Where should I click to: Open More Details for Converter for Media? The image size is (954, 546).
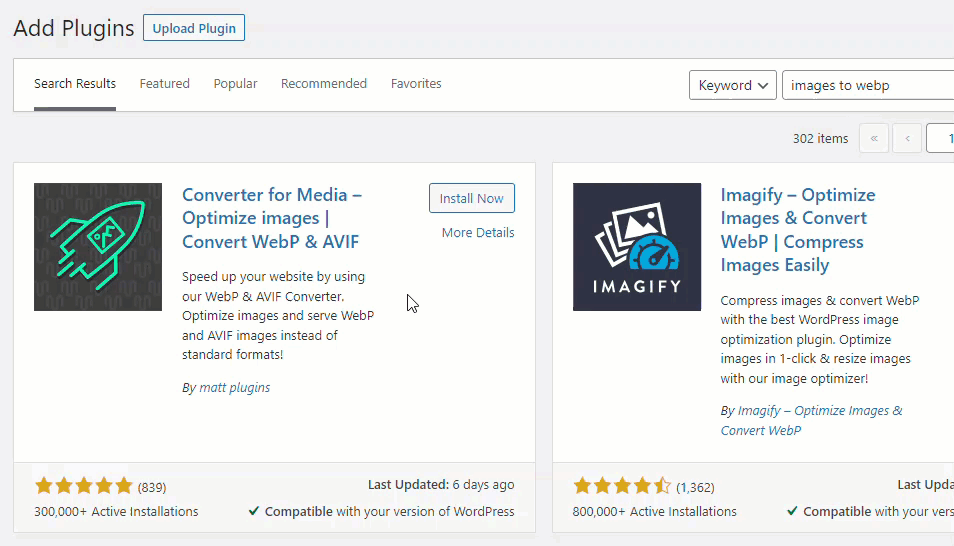click(x=478, y=233)
